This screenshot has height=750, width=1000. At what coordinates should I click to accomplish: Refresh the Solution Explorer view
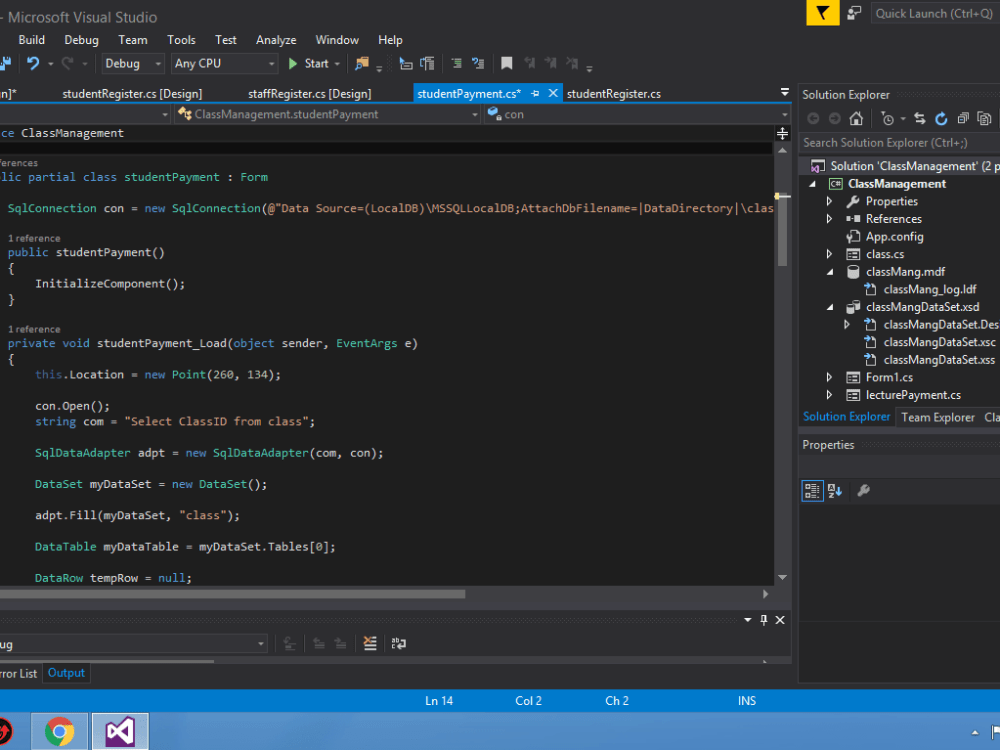pyautogui.click(x=941, y=119)
